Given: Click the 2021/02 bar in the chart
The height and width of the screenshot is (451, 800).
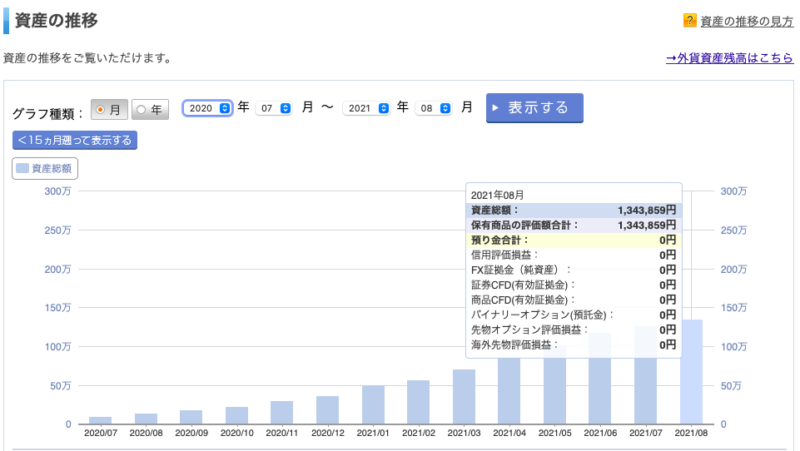Looking at the screenshot, I should pos(418,402).
